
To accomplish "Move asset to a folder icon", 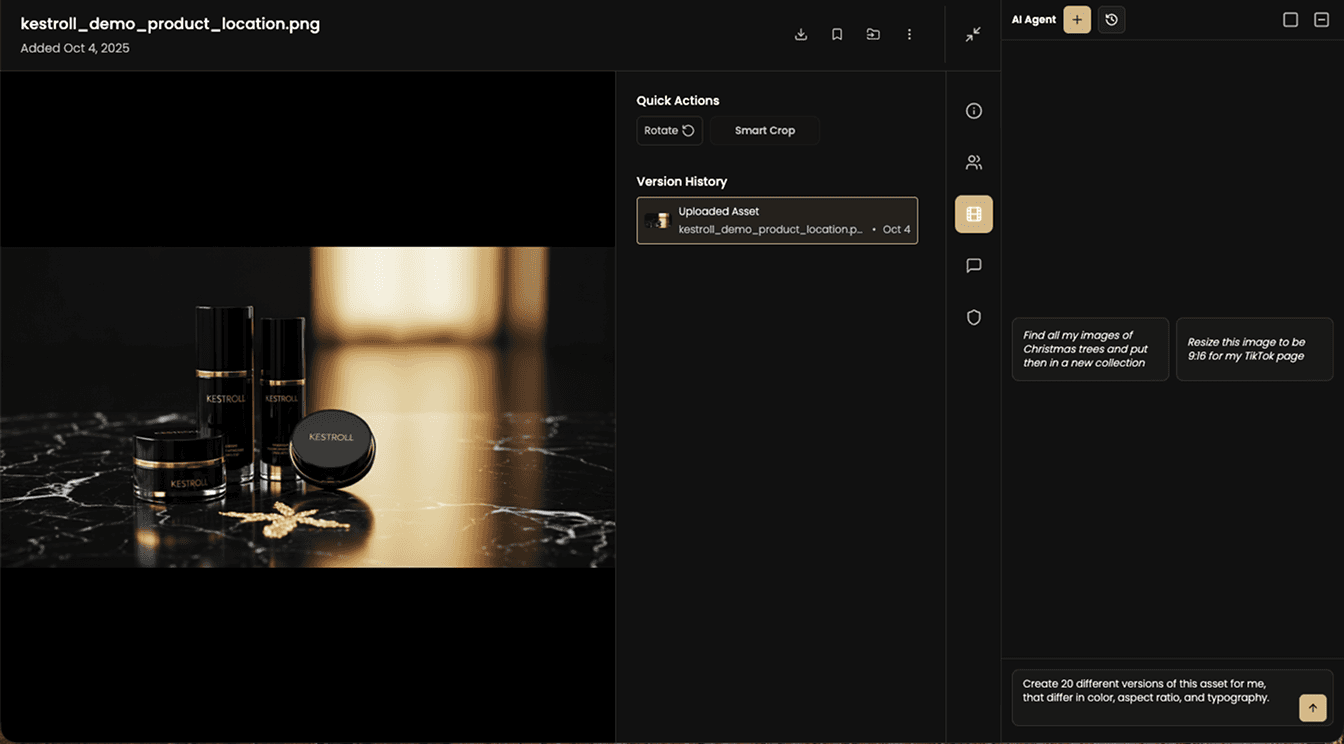I will (873, 34).
